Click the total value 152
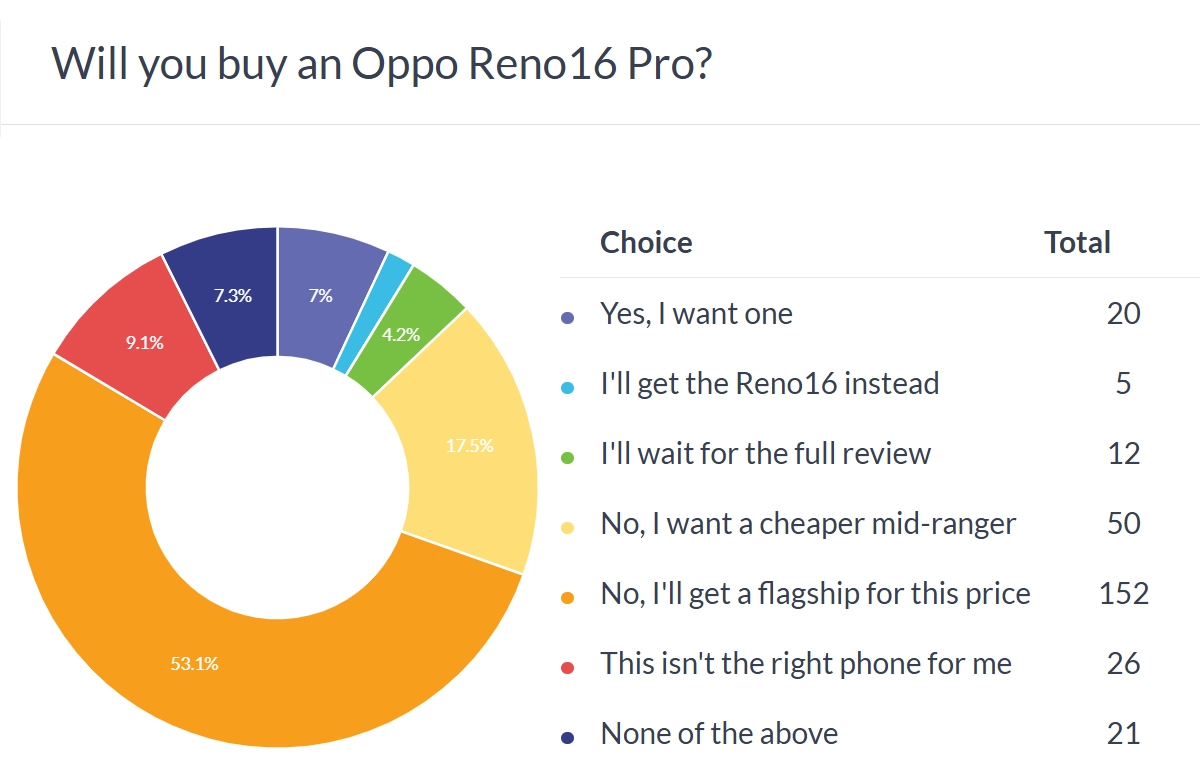 click(x=1124, y=594)
